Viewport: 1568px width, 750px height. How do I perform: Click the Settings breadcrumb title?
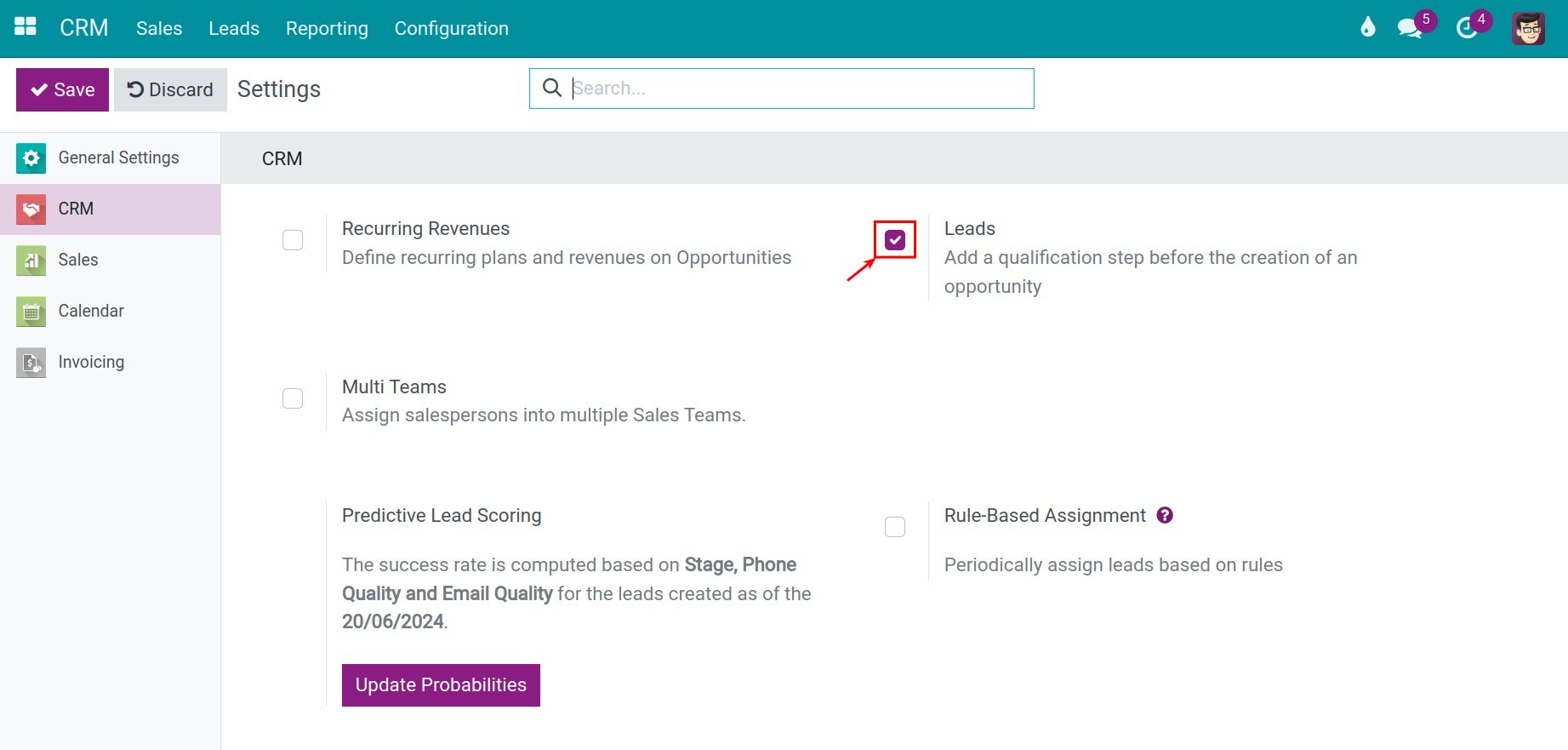coord(279,89)
